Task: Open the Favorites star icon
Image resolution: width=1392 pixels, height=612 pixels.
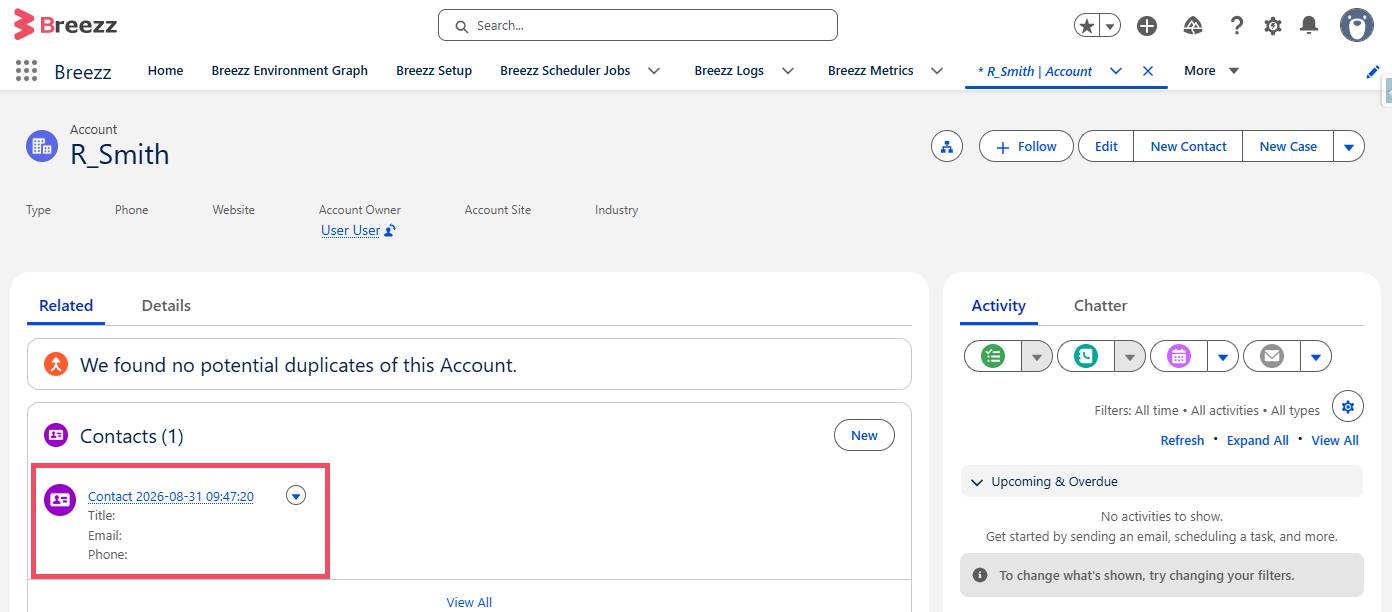Action: point(1087,26)
